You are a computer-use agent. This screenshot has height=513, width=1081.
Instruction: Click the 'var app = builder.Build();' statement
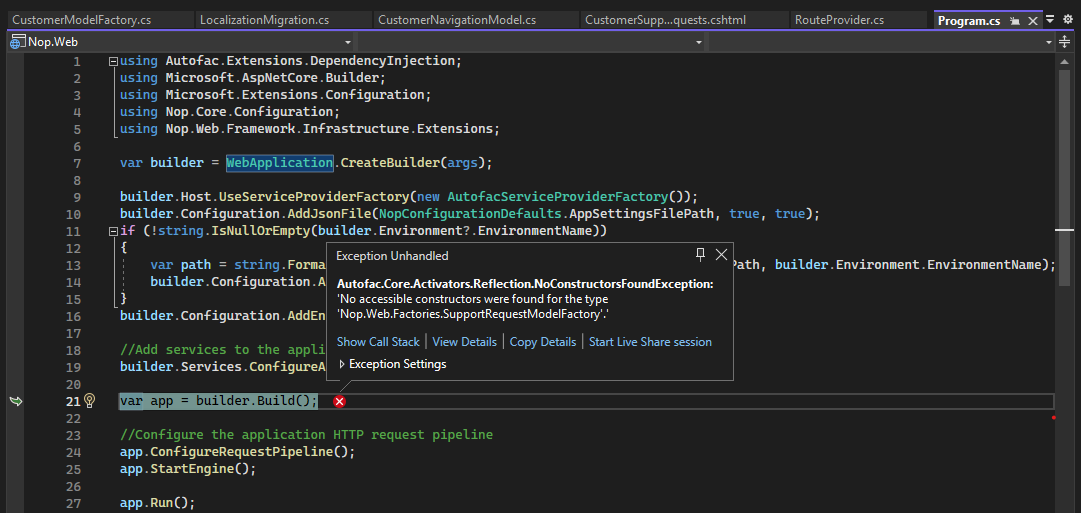[x=219, y=401]
